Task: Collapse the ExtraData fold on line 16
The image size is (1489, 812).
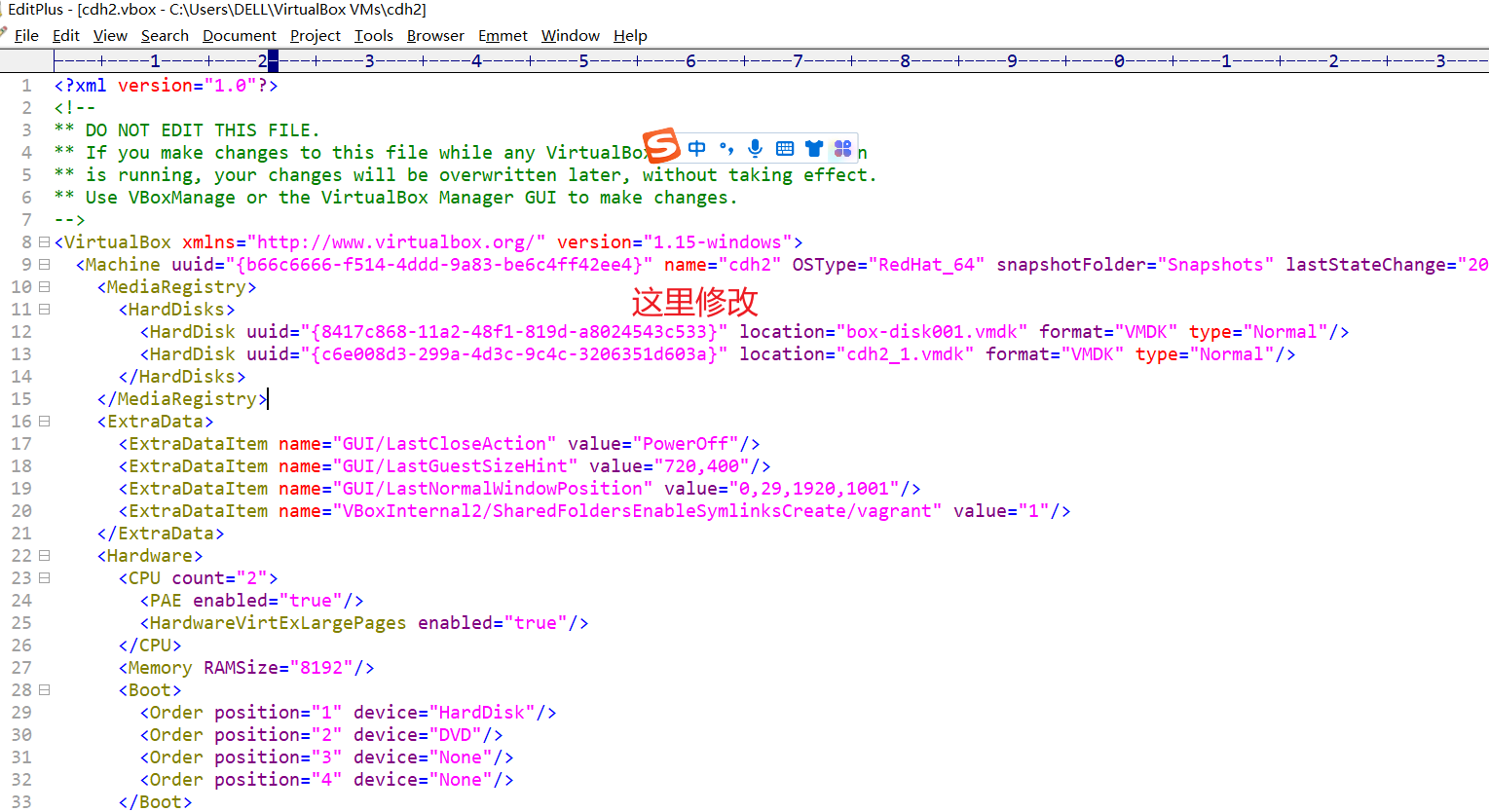Action: pos(44,422)
